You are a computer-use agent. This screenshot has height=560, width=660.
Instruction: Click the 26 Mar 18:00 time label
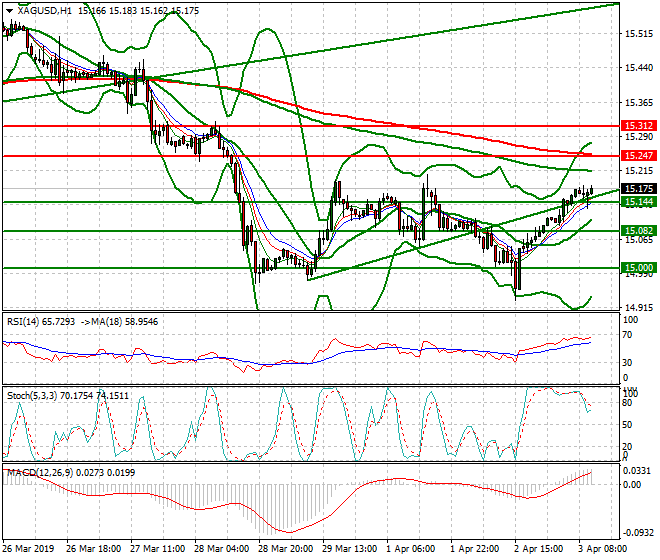tap(93, 549)
